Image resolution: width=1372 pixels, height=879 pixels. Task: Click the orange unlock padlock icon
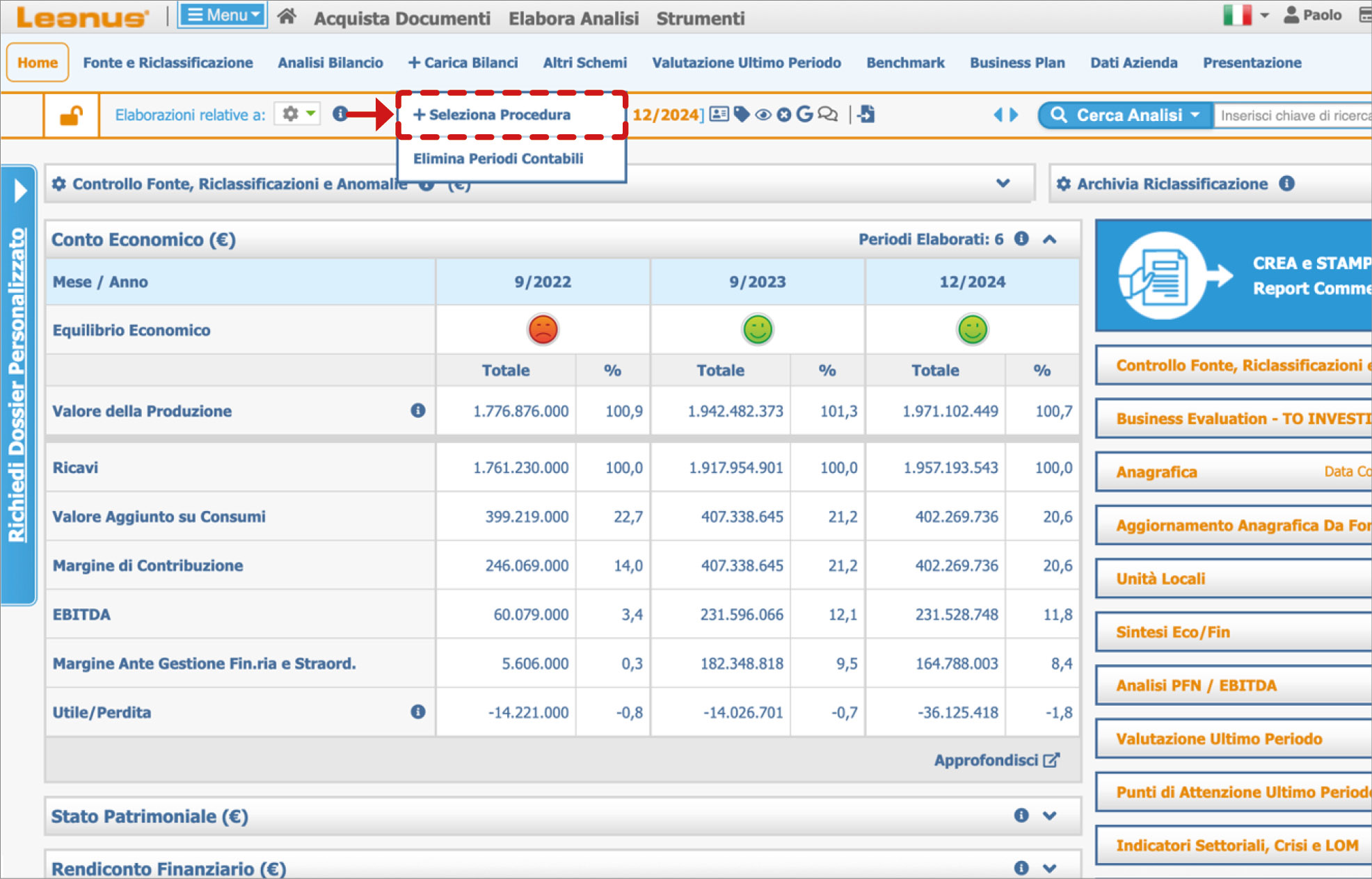point(71,115)
